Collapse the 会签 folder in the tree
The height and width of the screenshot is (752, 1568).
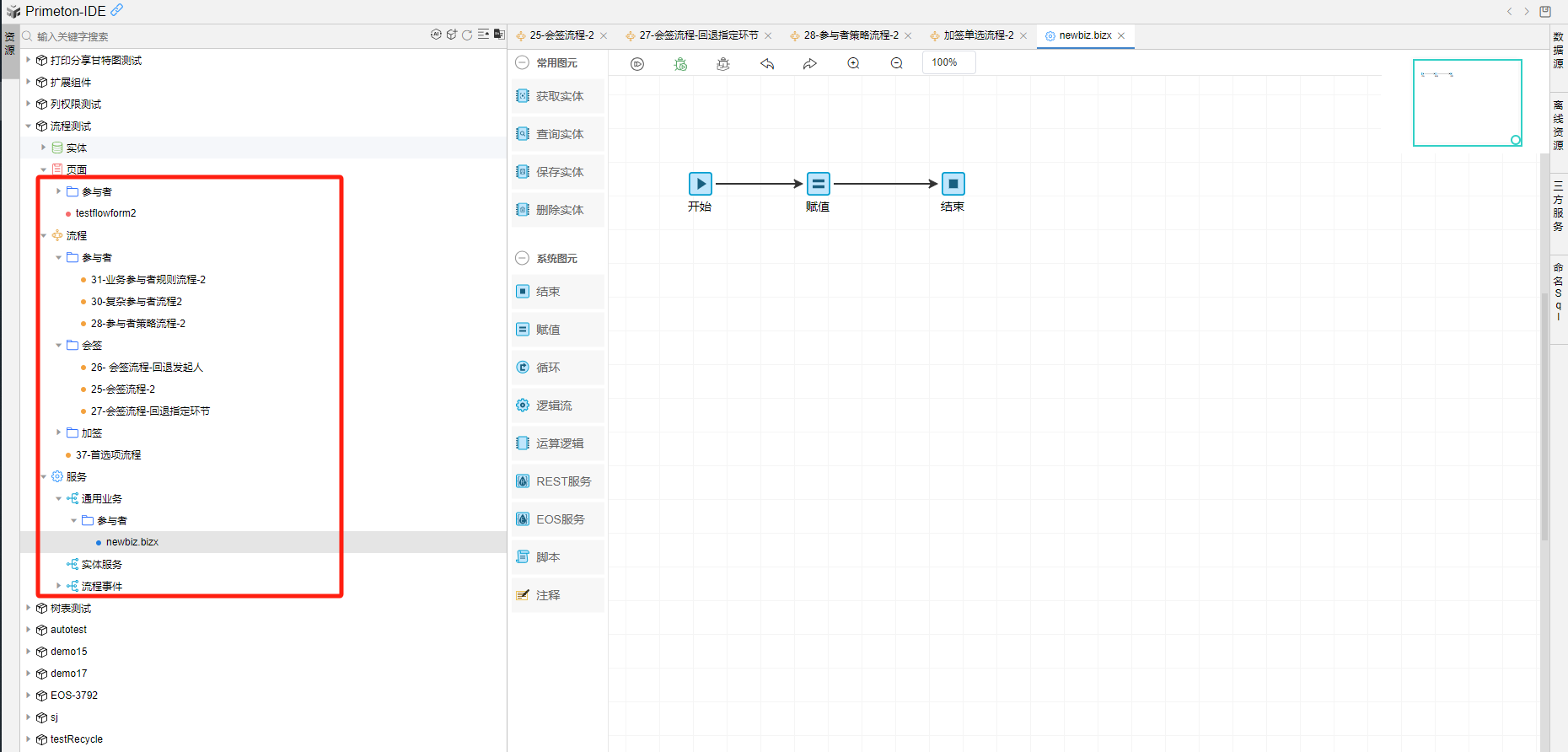pos(59,345)
